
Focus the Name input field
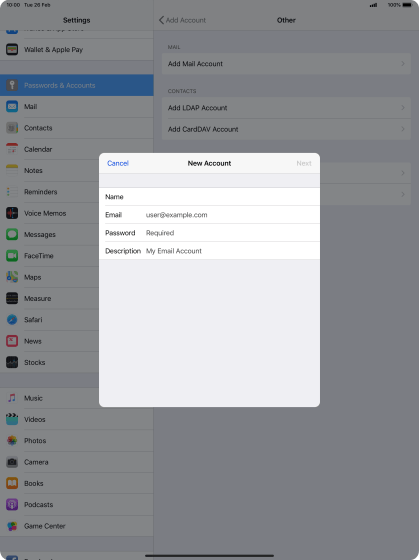[209, 197]
